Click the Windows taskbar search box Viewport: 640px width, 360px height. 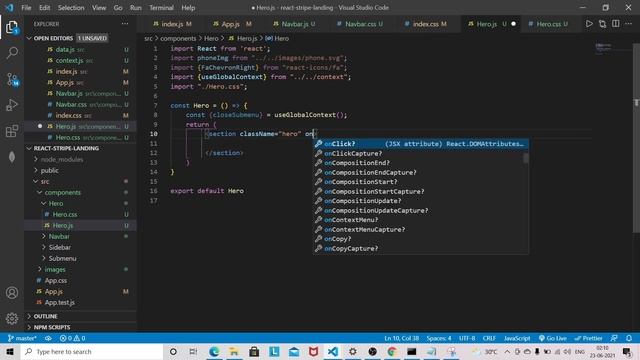pyautogui.click(x=92, y=351)
